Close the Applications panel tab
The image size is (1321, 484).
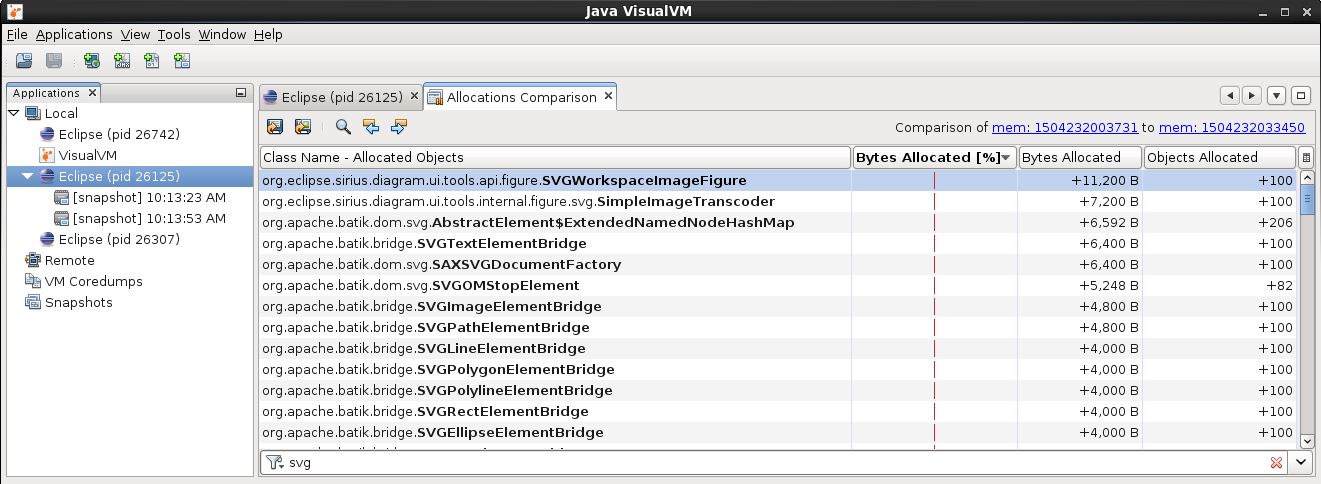coord(92,93)
